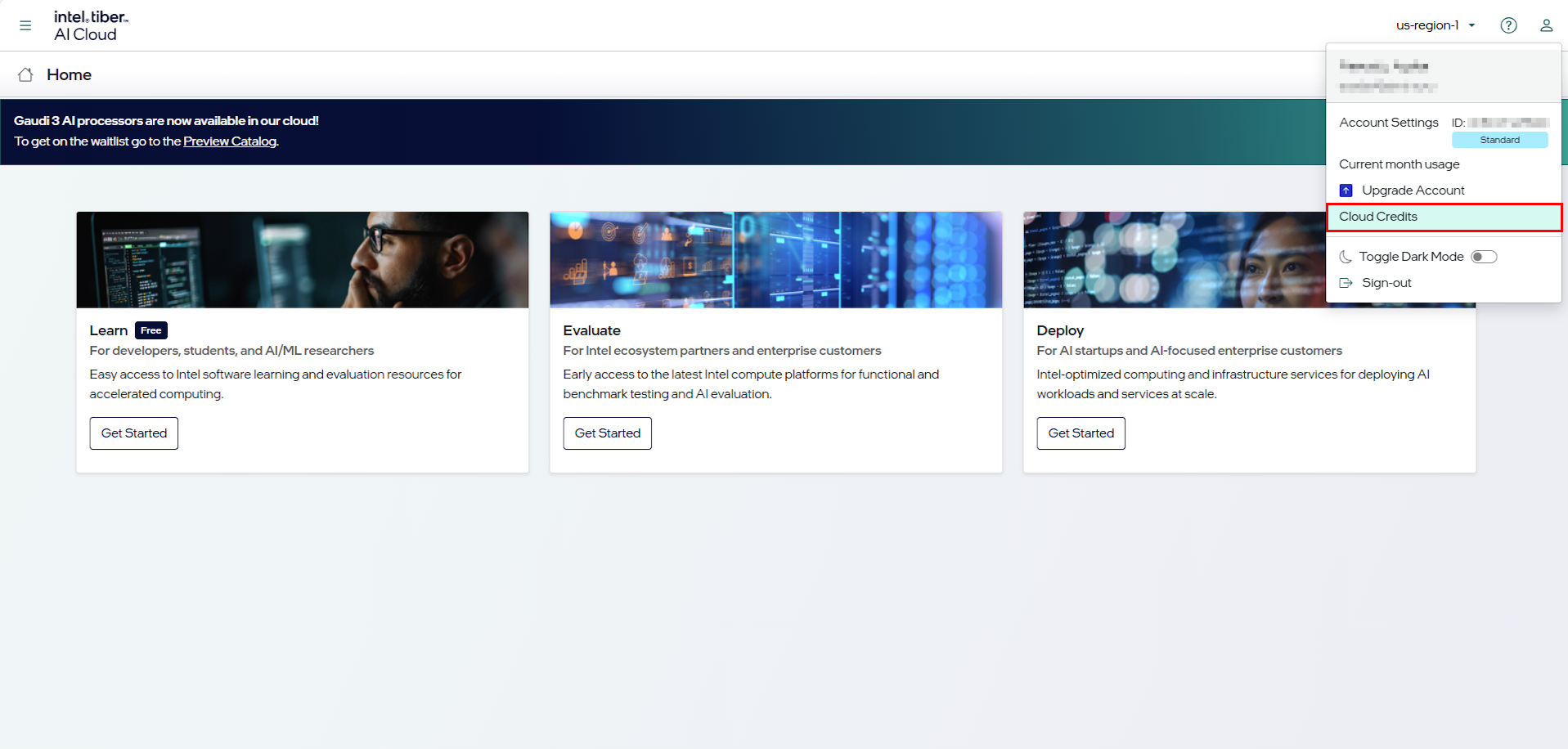
Task: Click the Intel Tiber AI Cloud logo
Action: tap(91, 25)
